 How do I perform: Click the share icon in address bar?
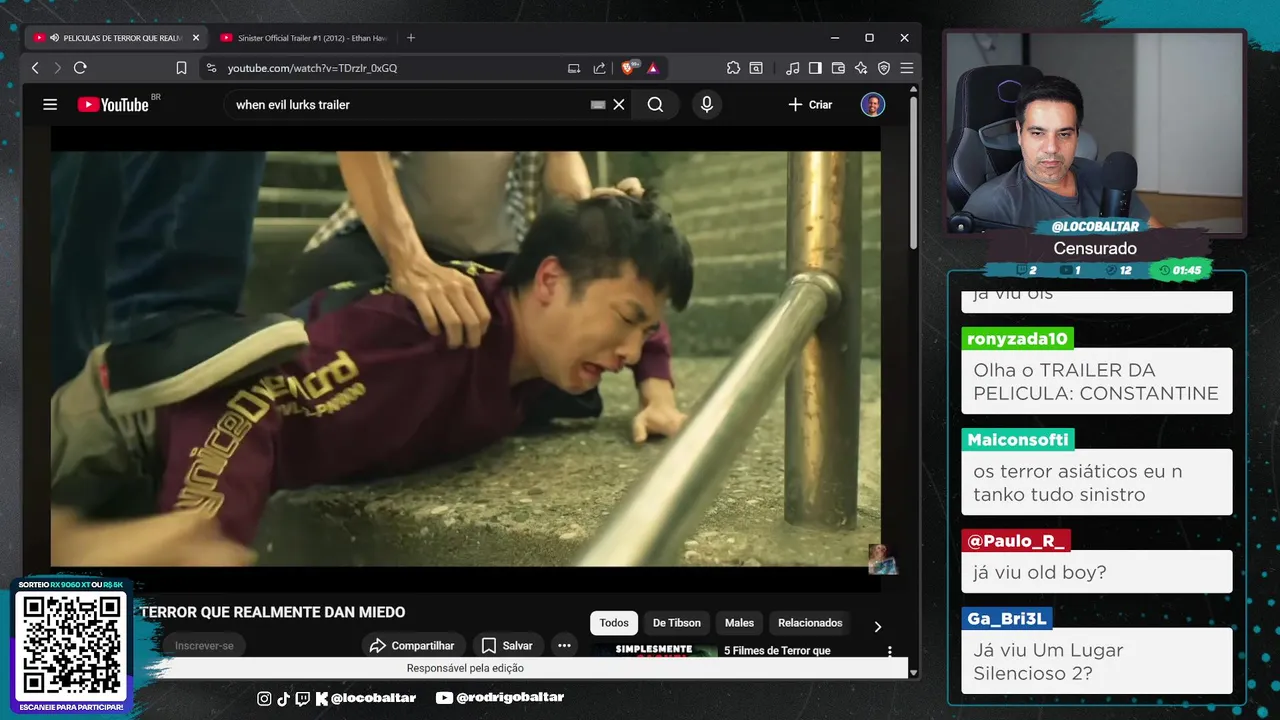click(x=599, y=68)
